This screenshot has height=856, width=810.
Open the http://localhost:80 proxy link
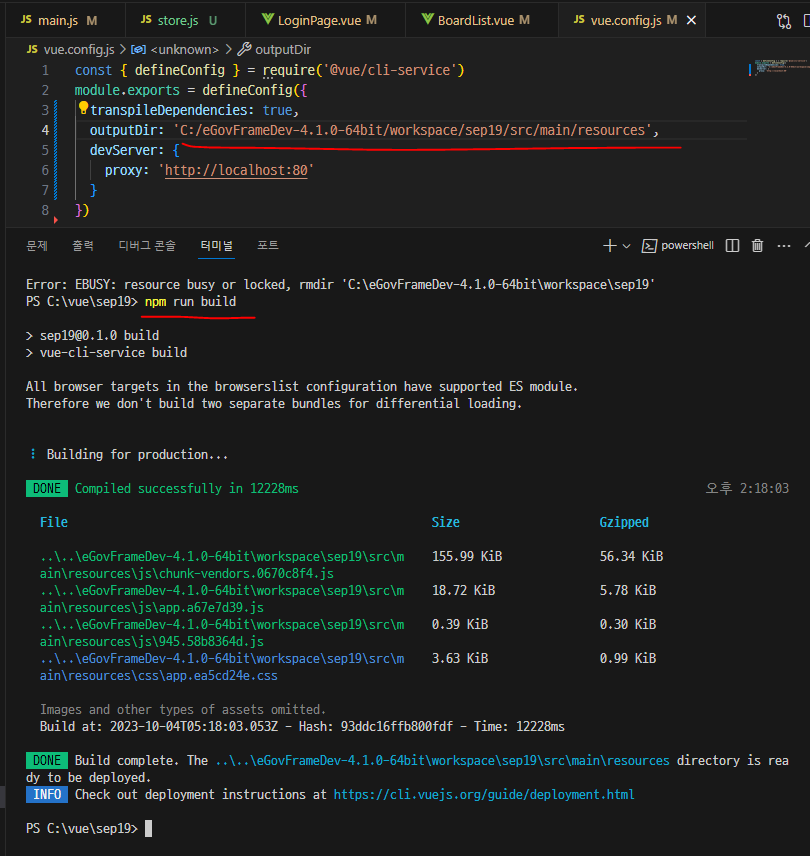point(236,170)
